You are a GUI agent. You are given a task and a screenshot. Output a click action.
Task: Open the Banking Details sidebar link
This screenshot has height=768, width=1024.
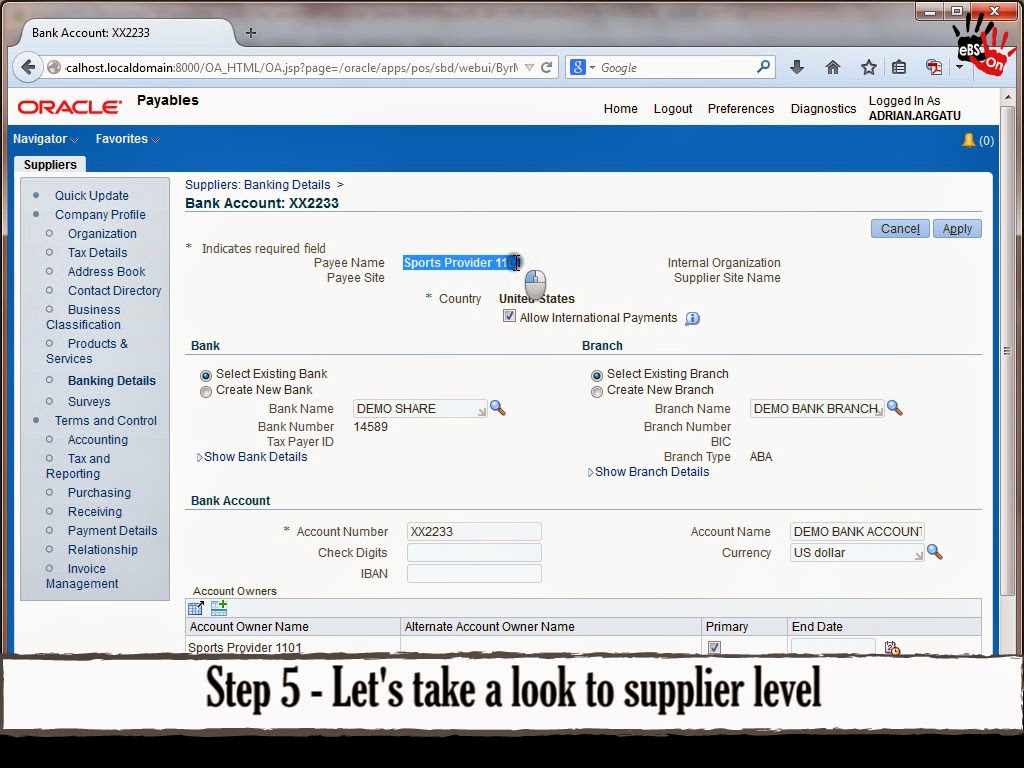coord(113,381)
